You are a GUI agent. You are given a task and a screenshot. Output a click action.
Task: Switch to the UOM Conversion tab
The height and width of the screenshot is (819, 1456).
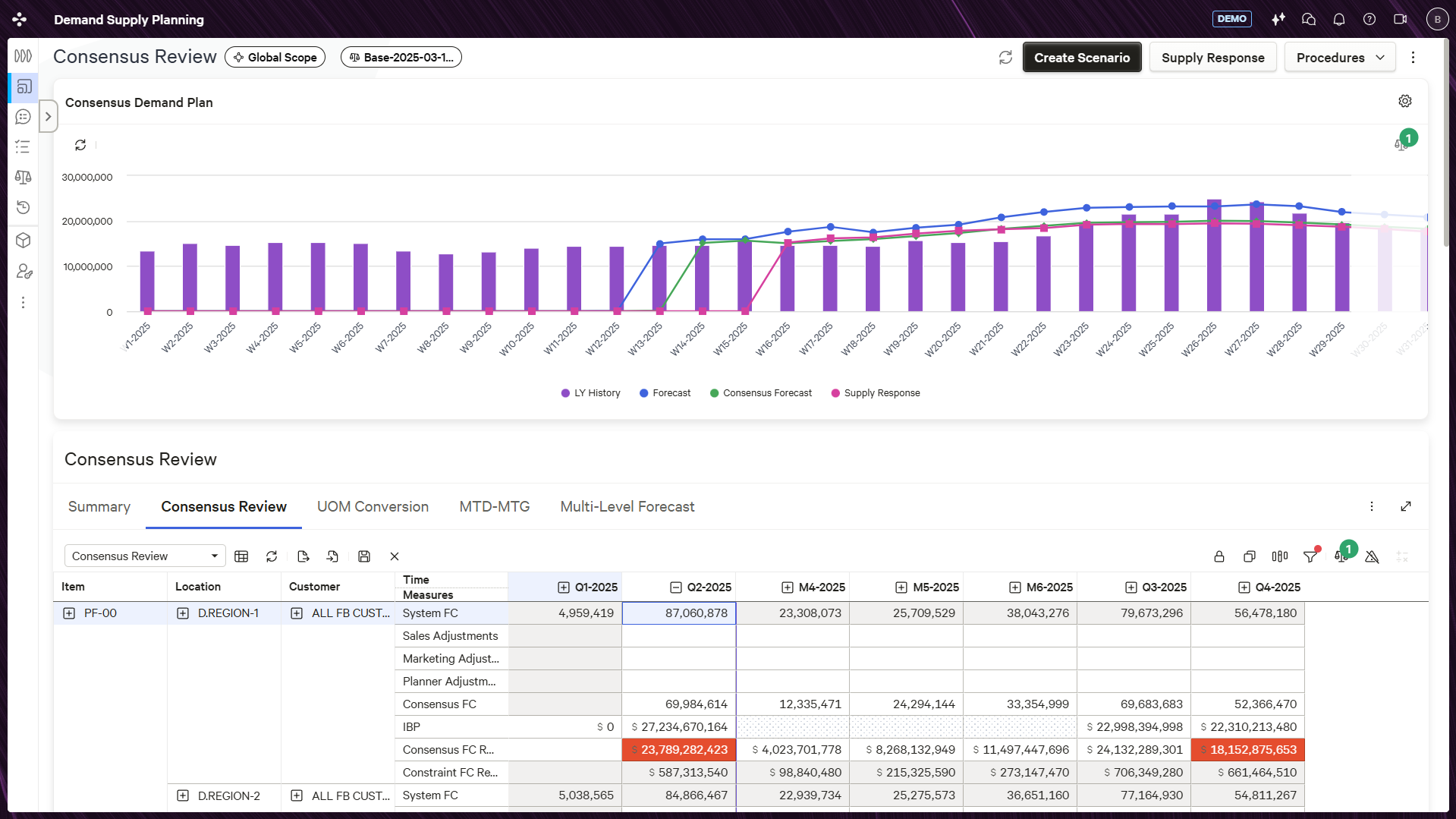pos(373,506)
